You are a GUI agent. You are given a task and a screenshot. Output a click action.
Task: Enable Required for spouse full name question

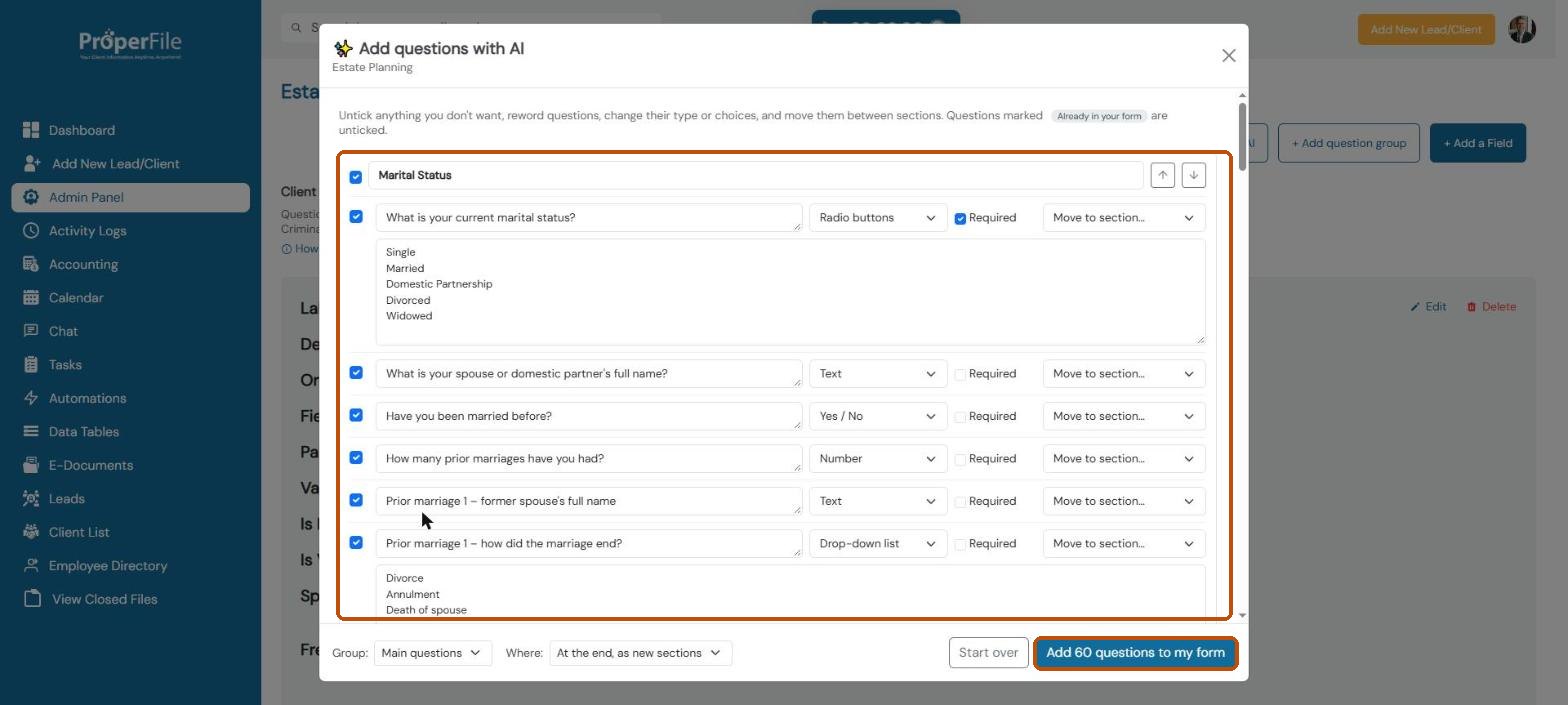pyautogui.click(x=960, y=374)
